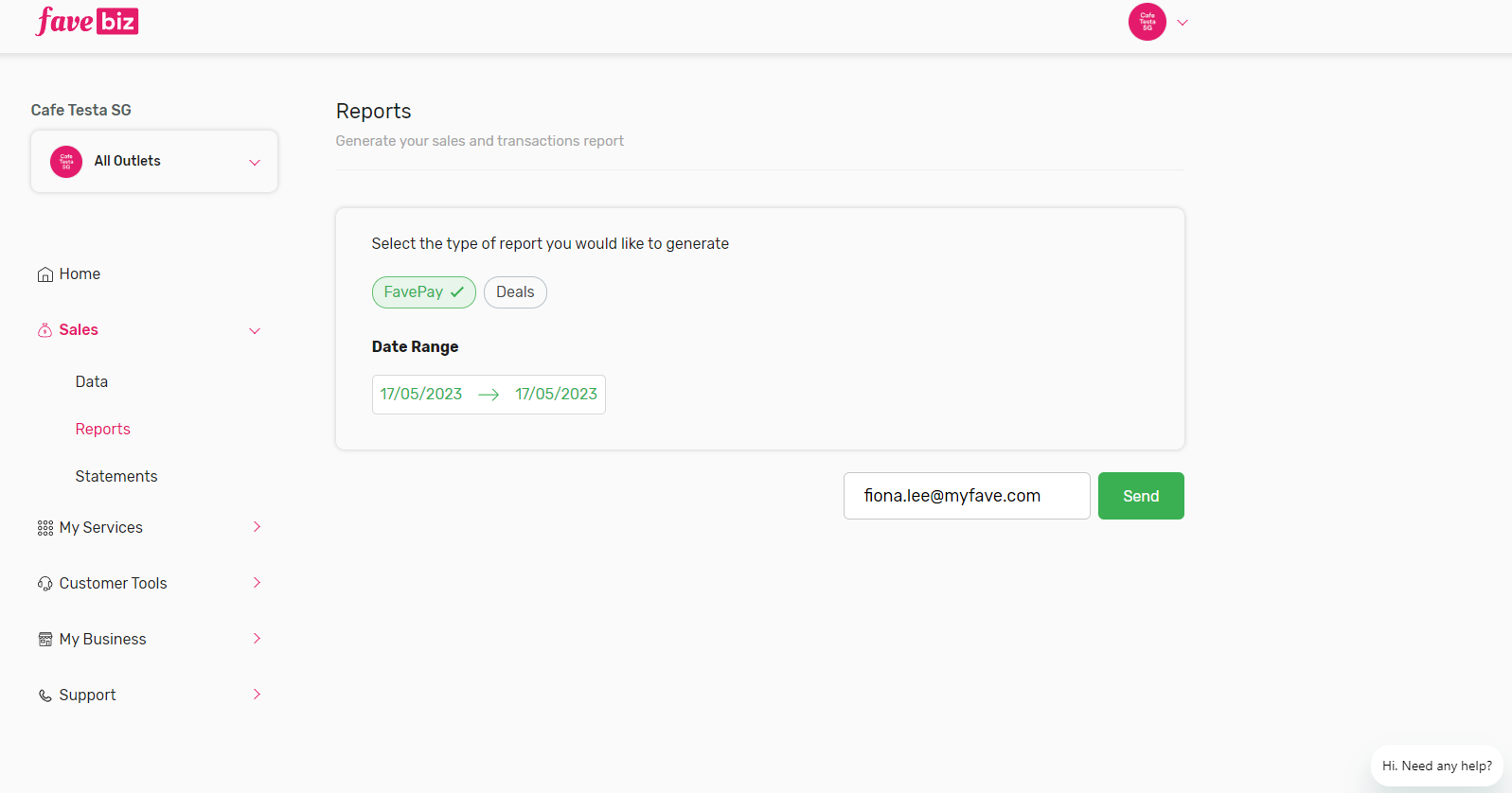Click the Support phone icon
This screenshot has height=793, width=1512.
click(x=44, y=696)
